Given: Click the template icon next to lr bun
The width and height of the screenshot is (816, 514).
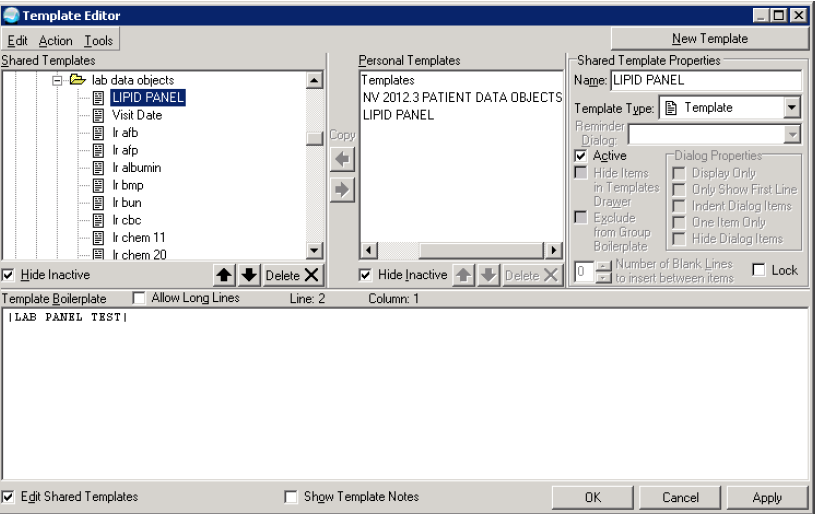Looking at the screenshot, I should pos(98,202).
